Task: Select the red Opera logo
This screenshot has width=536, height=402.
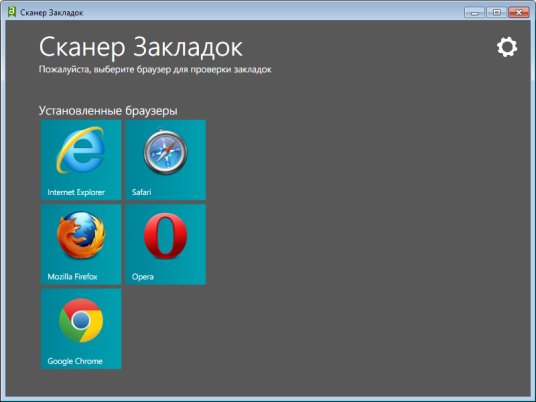Action: point(165,236)
